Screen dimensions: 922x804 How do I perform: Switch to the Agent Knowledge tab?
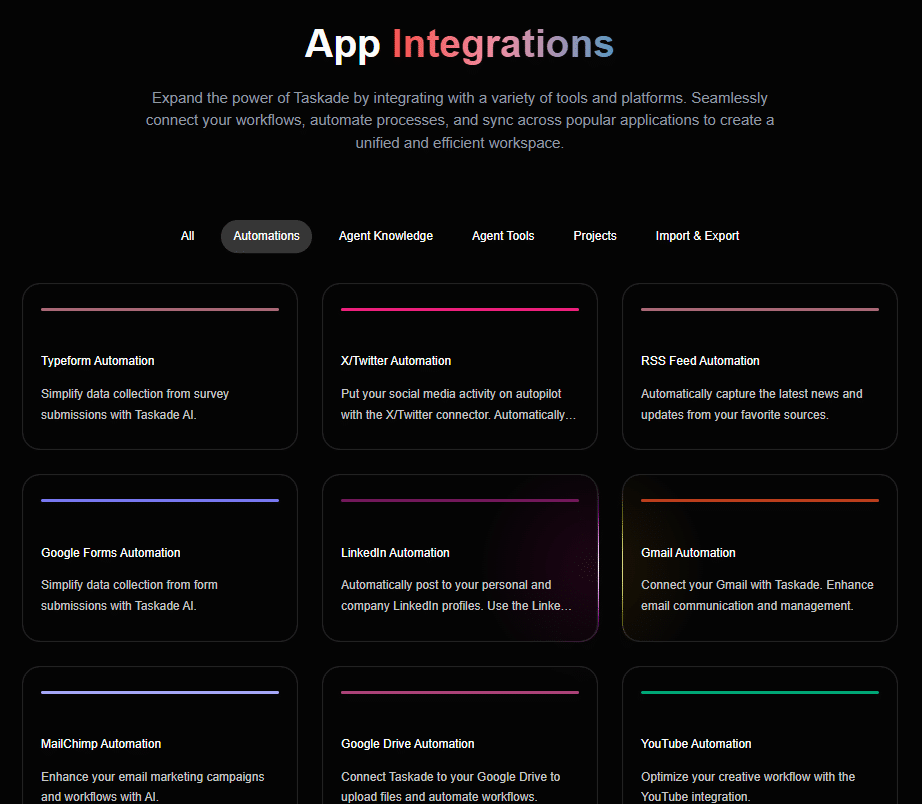(386, 236)
